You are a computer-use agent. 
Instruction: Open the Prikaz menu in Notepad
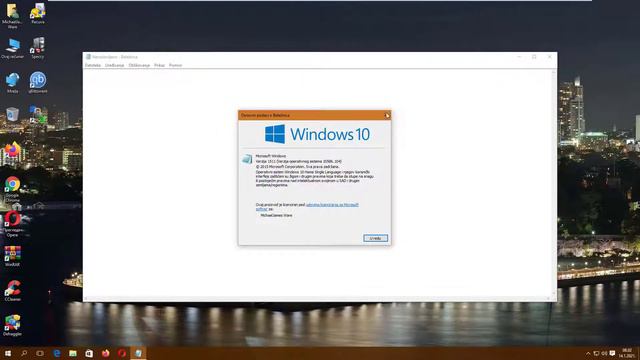pyautogui.click(x=159, y=65)
